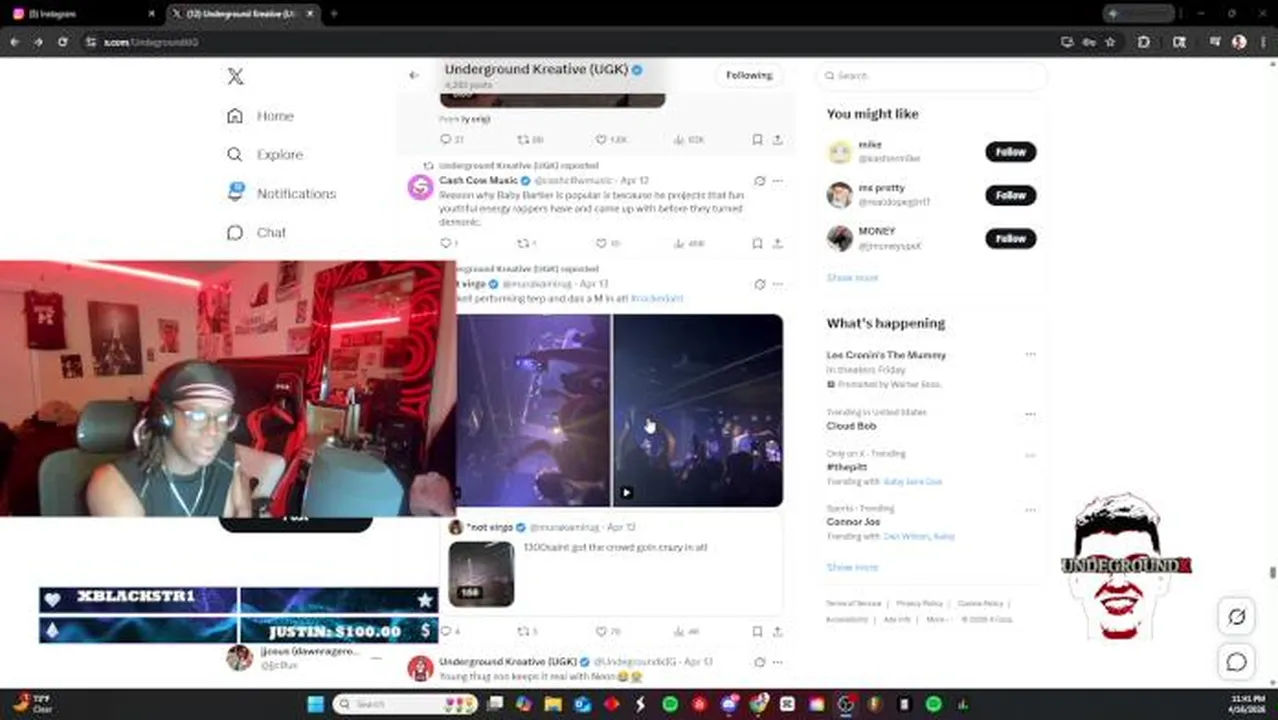This screenshot has height=720, width=1278.
Task: Open floating chat messages button at bottom right
Action: click(x=1237, y=662)
